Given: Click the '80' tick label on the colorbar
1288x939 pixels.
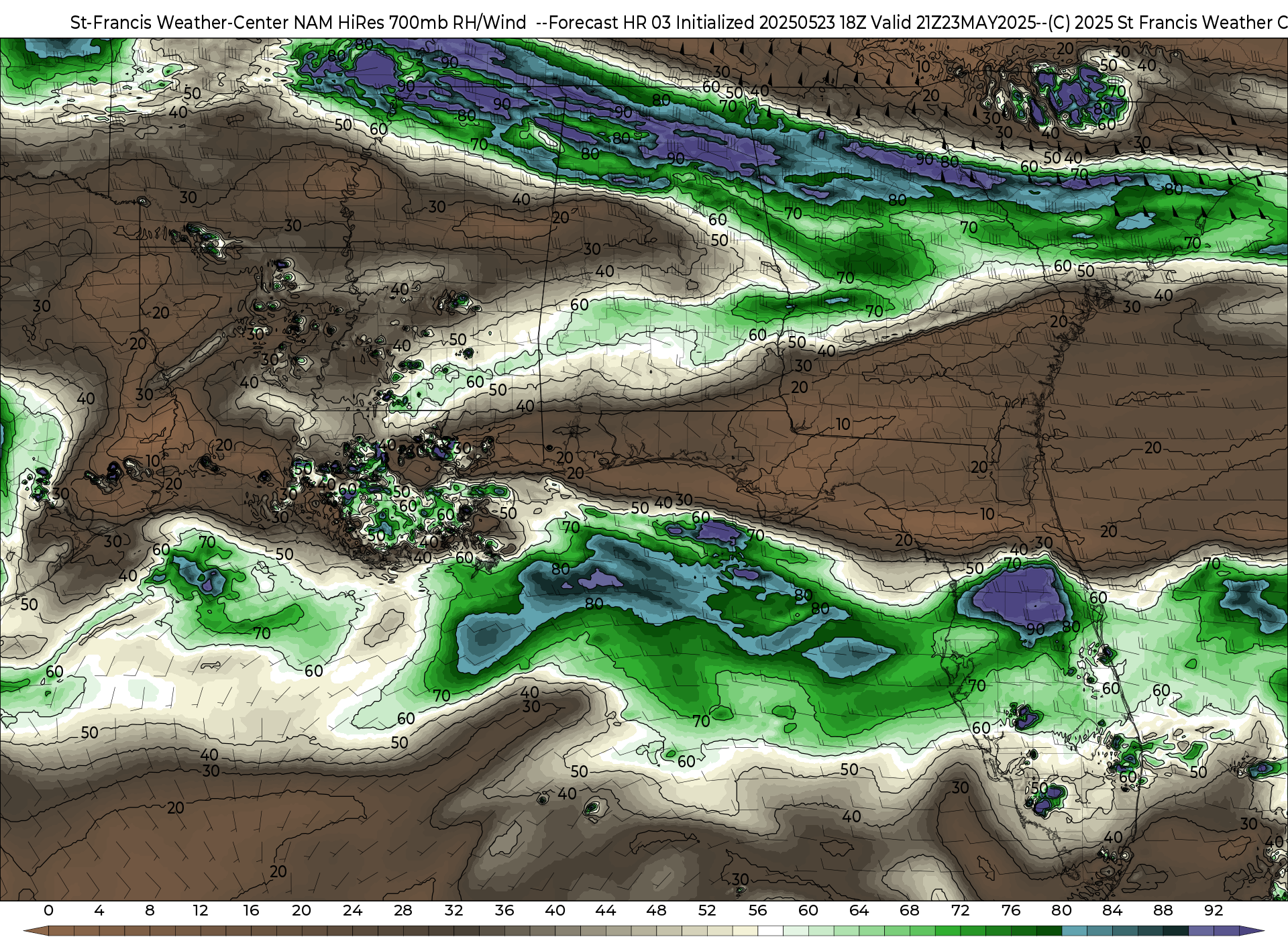Looking at the screenshot, I should [x=1061, y=910].
